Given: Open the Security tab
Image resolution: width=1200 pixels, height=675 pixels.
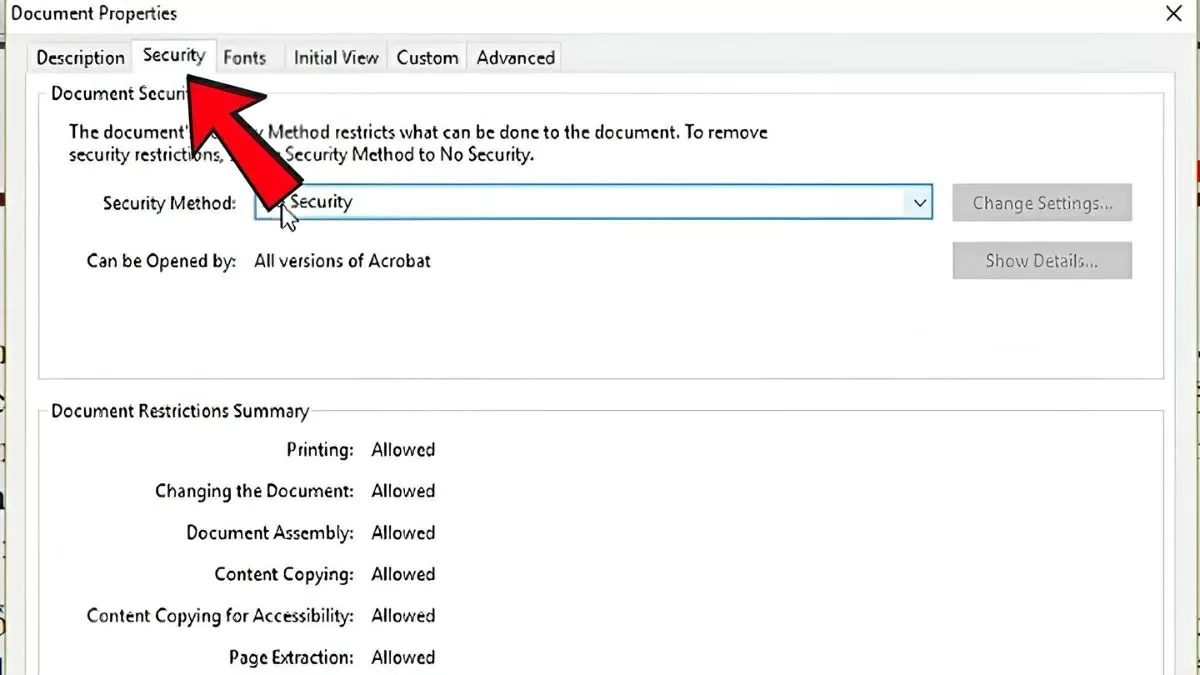Looking at the screenshot, I should pos(173,55).
